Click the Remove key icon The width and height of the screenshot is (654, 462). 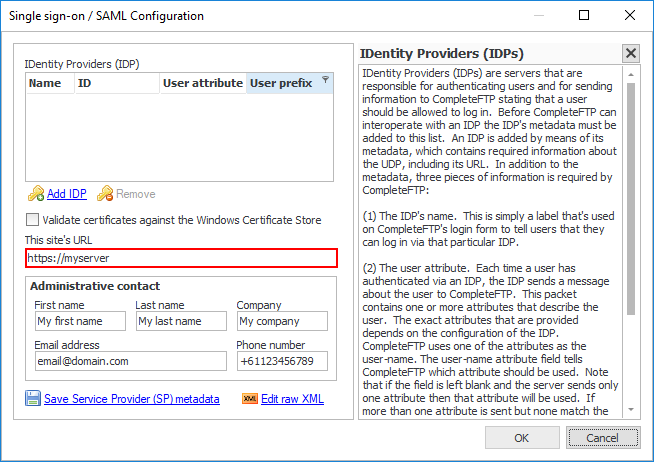tap(105, 193)
